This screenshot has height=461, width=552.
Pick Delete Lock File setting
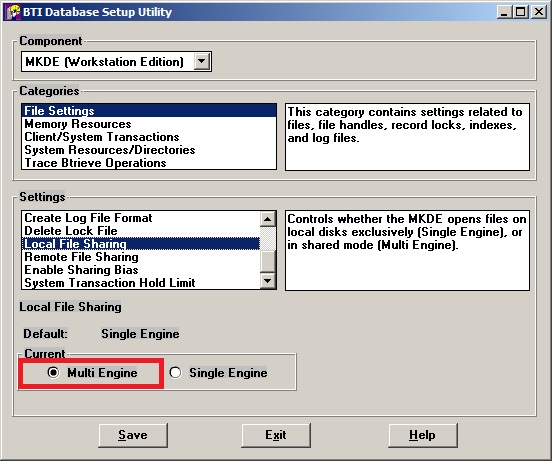tap(70, 231)
